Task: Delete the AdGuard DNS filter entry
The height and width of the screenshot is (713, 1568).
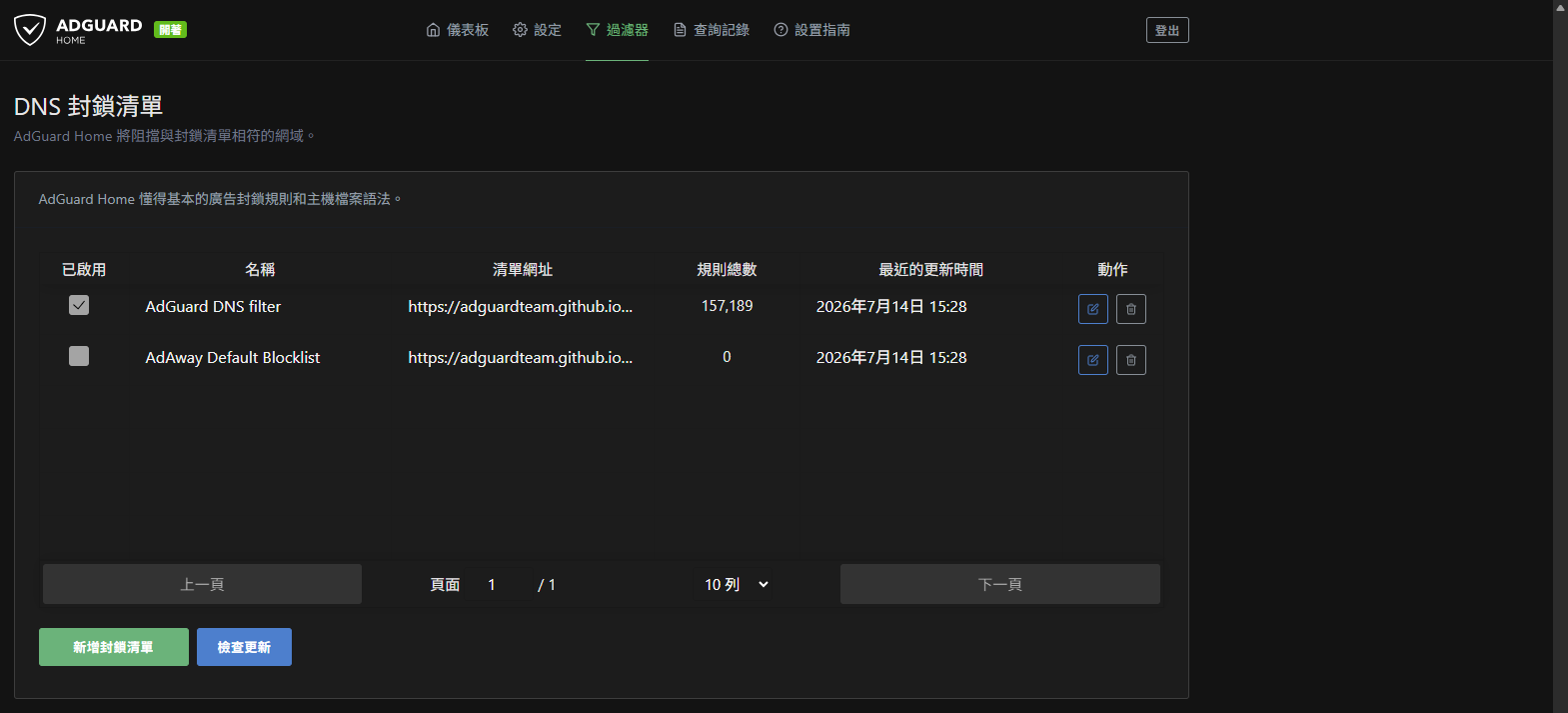Action: coord(1131,309)
